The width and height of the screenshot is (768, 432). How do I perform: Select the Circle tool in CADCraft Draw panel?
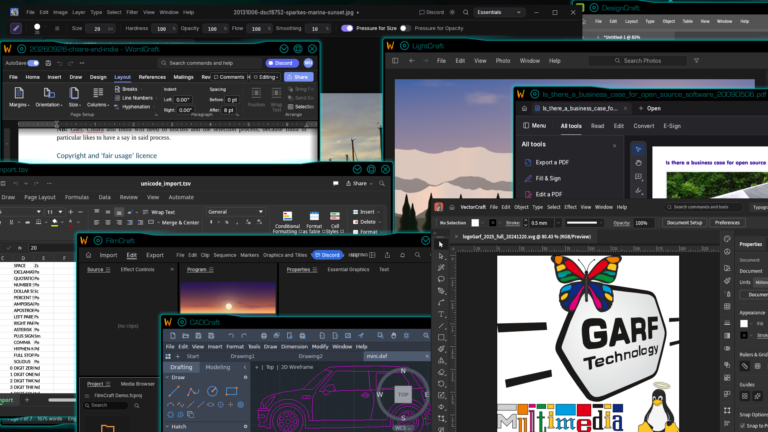point(212,391)
